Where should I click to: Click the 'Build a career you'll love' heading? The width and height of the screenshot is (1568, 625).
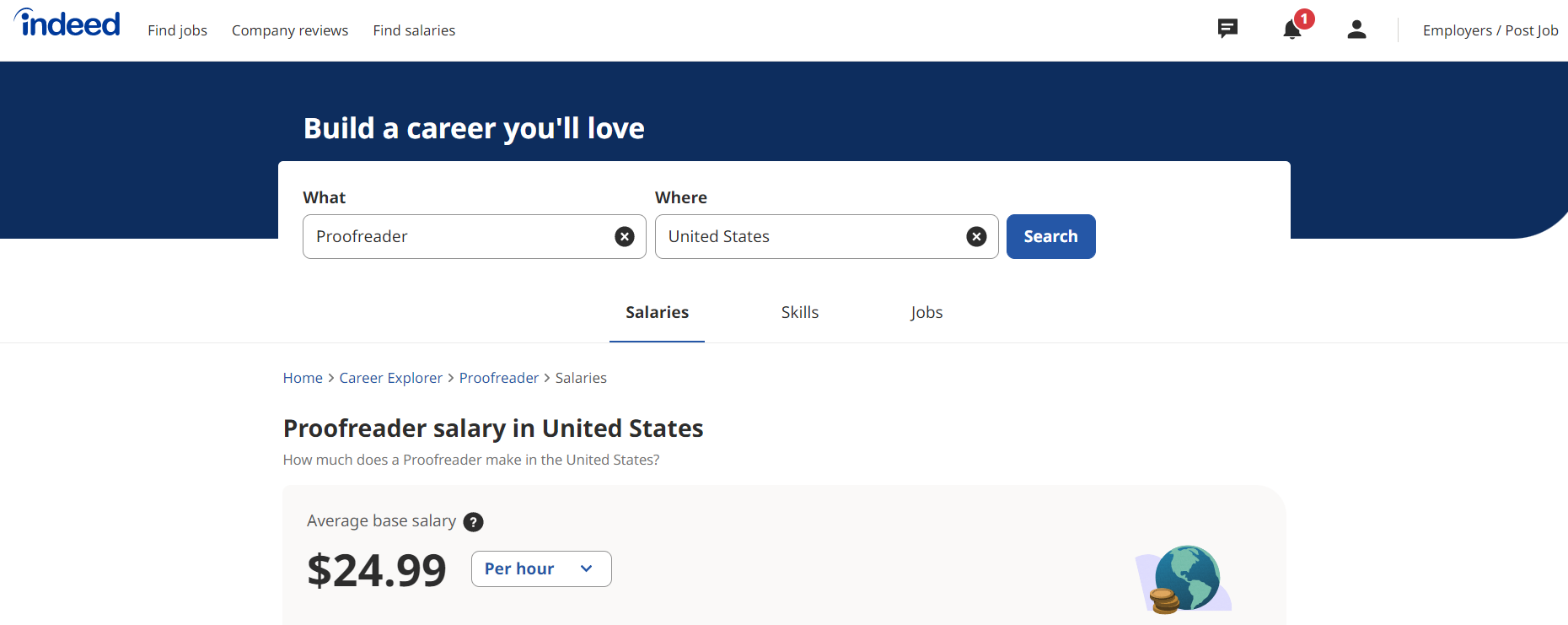point(474,128)
